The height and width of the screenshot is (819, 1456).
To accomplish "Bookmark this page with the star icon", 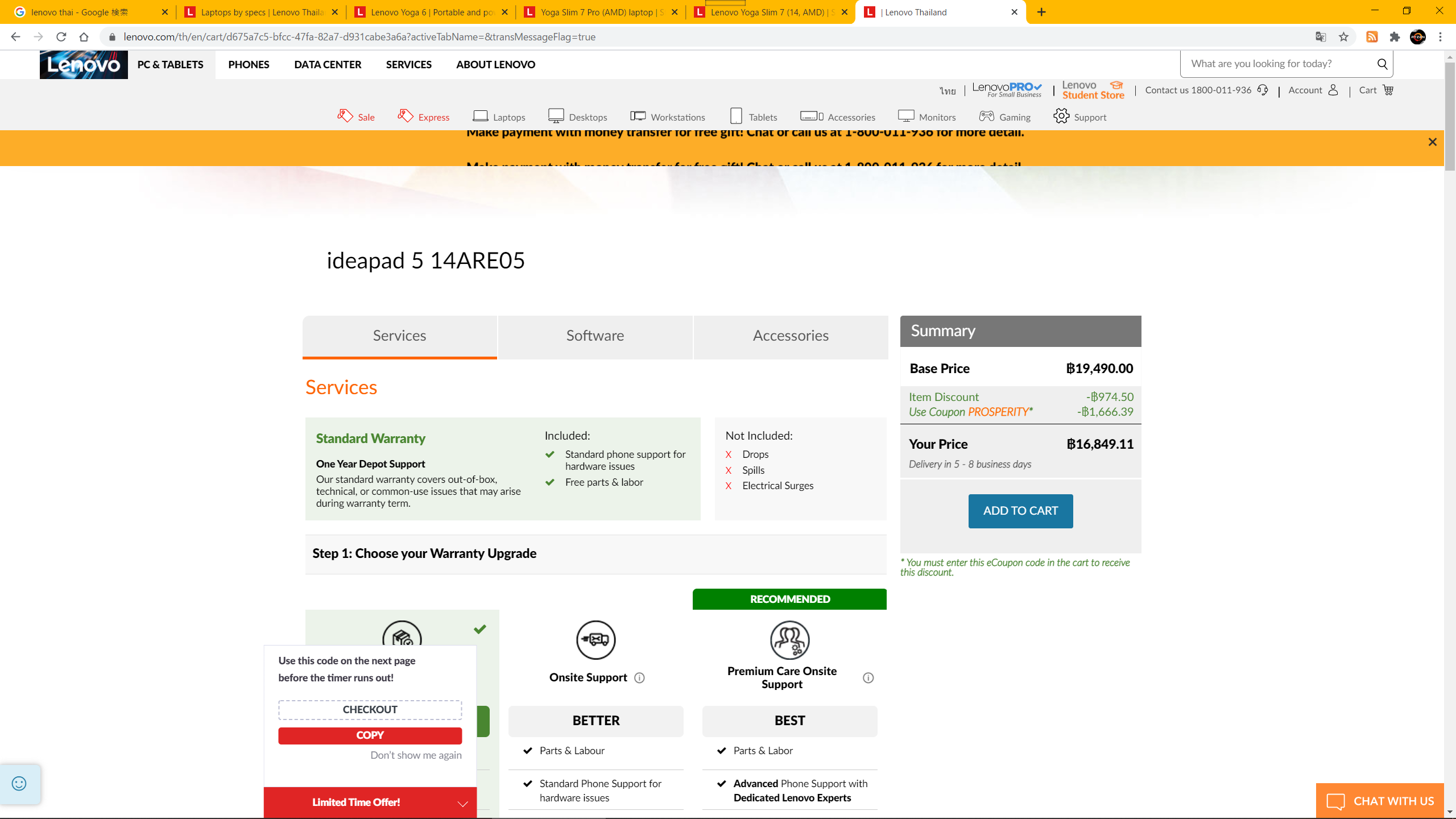I will 1343,37.
